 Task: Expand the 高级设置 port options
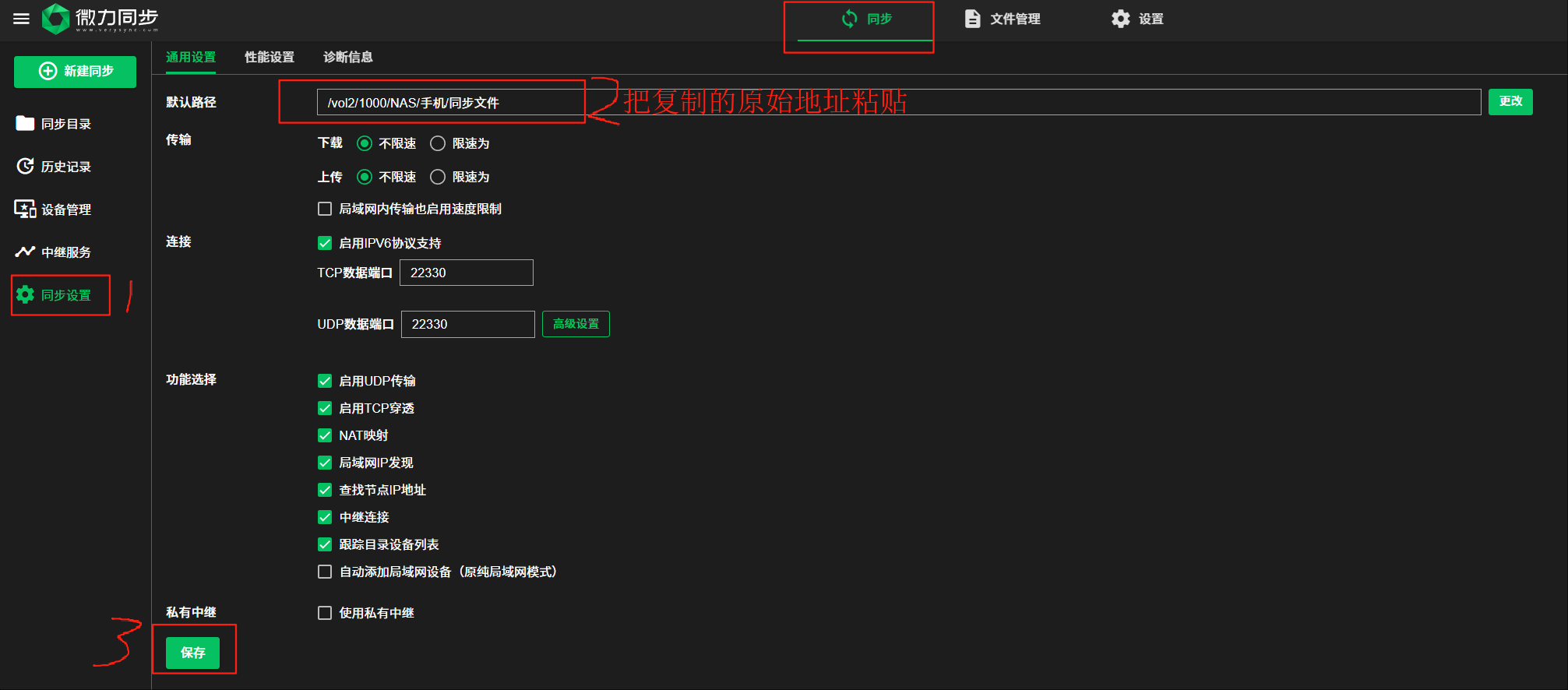click(576, 324)
